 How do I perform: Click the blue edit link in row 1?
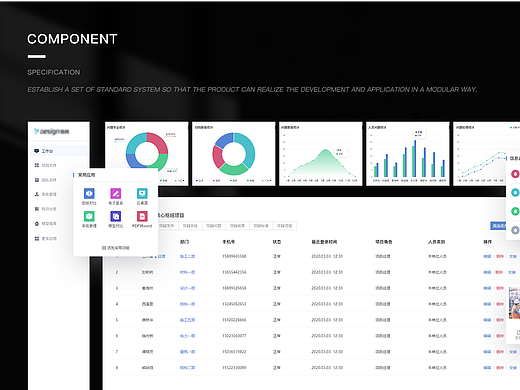pyautogui.click(x=487, y=256)
